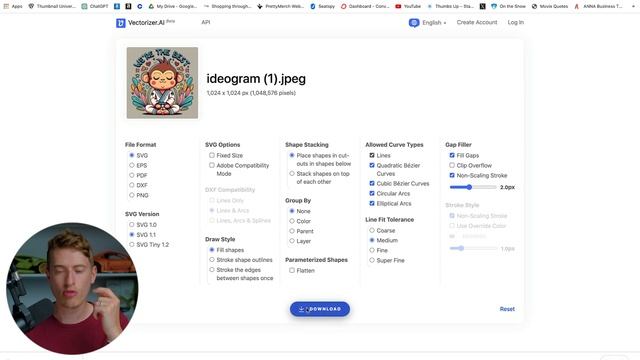Select PDF file format
Viewport: 640px width, 360px height.
(132, 175)
